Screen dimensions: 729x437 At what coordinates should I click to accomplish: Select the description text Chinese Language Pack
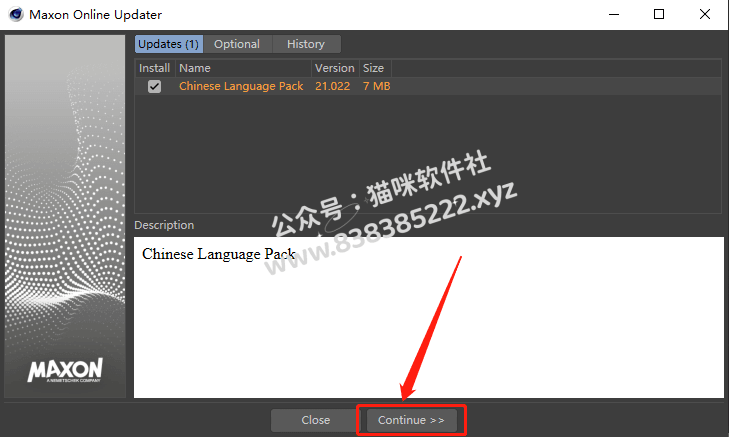coord(219,254)
